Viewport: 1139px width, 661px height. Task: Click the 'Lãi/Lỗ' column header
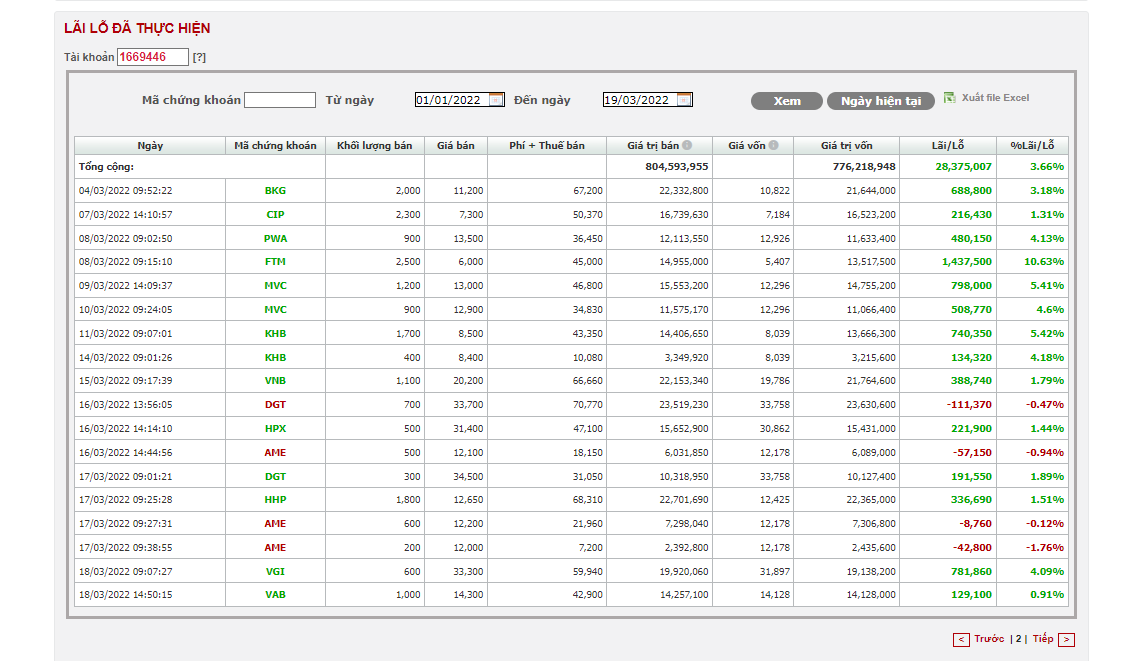pyautogui.click(x=948, y=145)
